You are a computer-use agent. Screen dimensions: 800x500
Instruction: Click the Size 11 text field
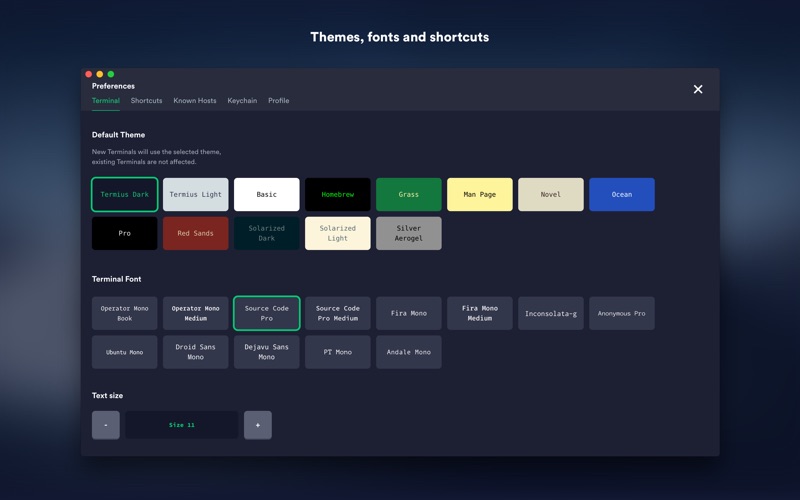tap(182, 425)
